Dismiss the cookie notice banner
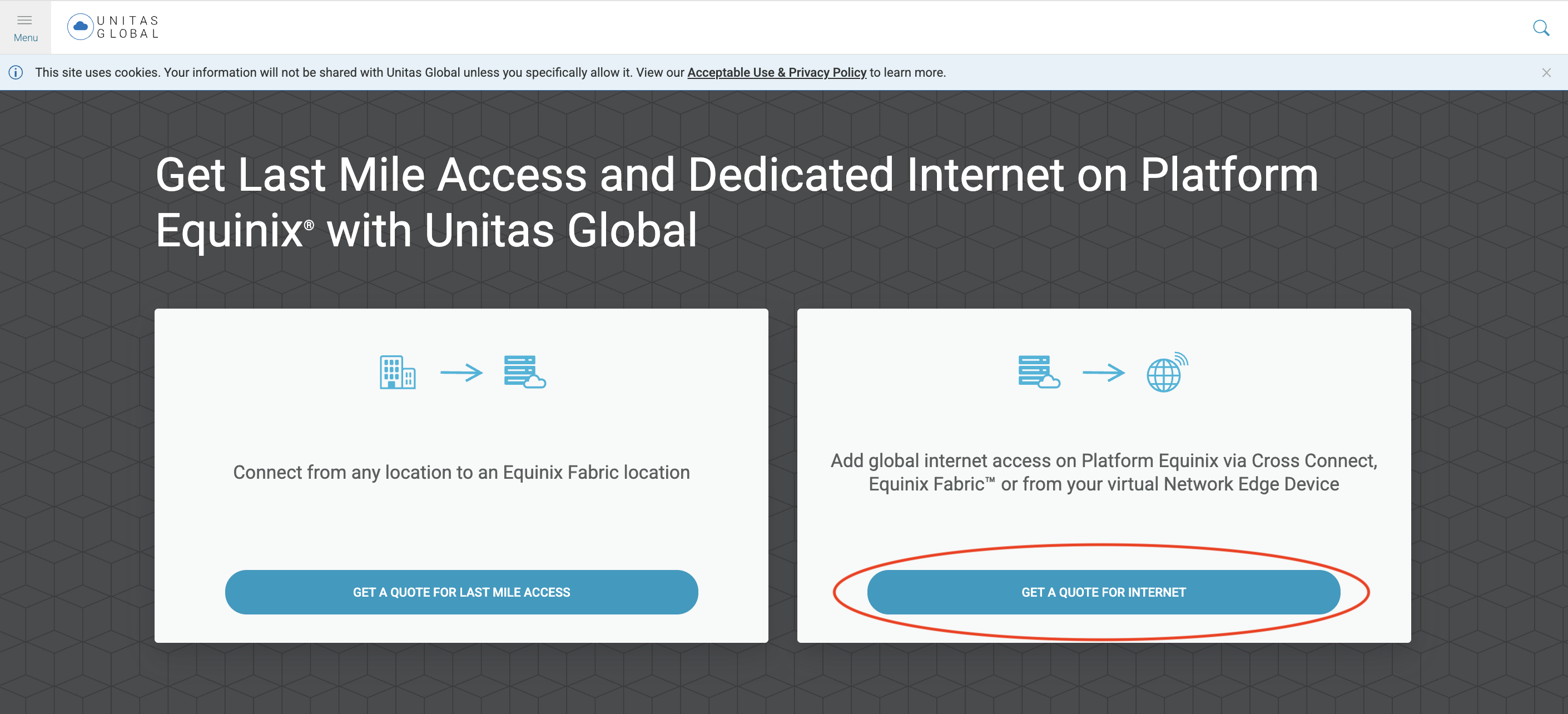The width and height of the screenshot is (1568, 714). click(x=1546, y=72)
